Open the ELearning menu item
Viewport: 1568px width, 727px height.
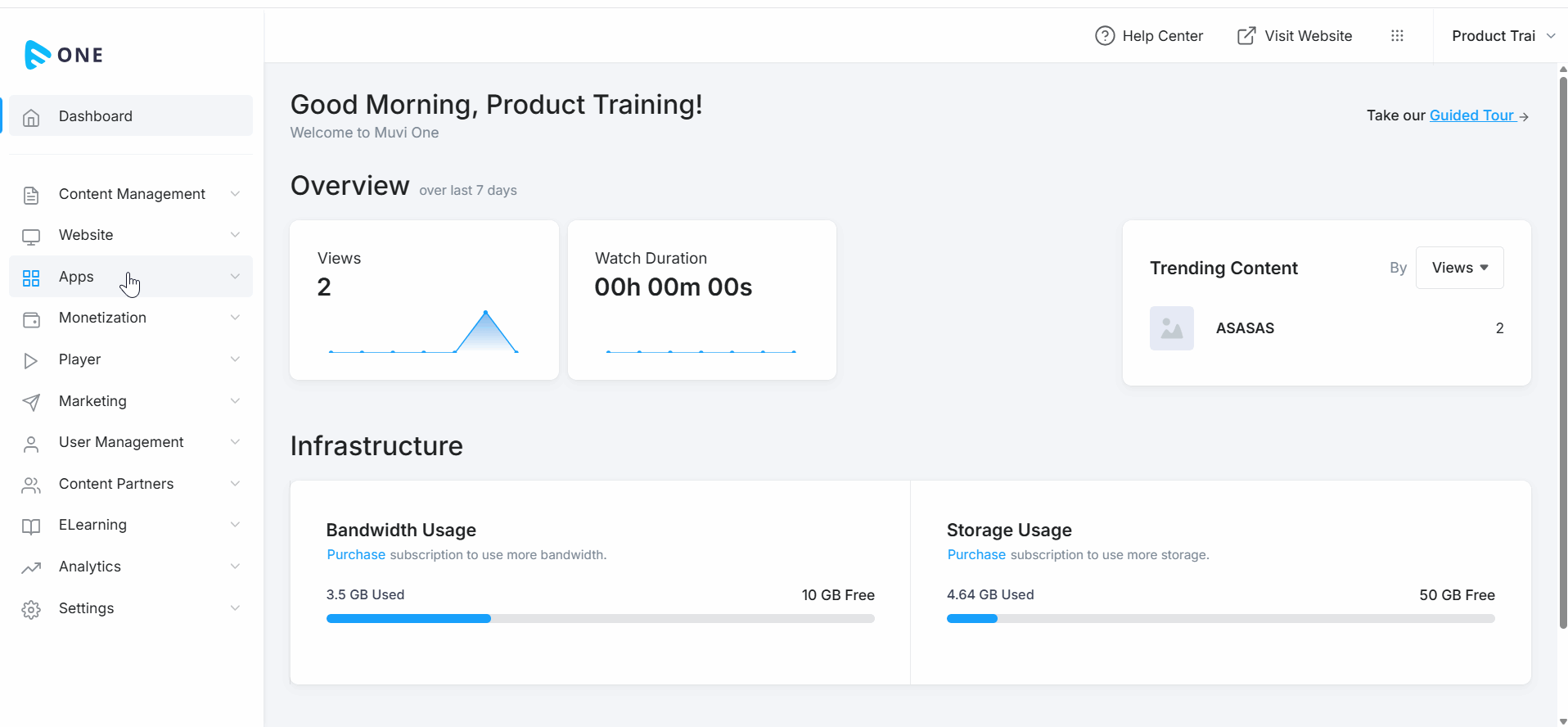click(x=131, y=525)
